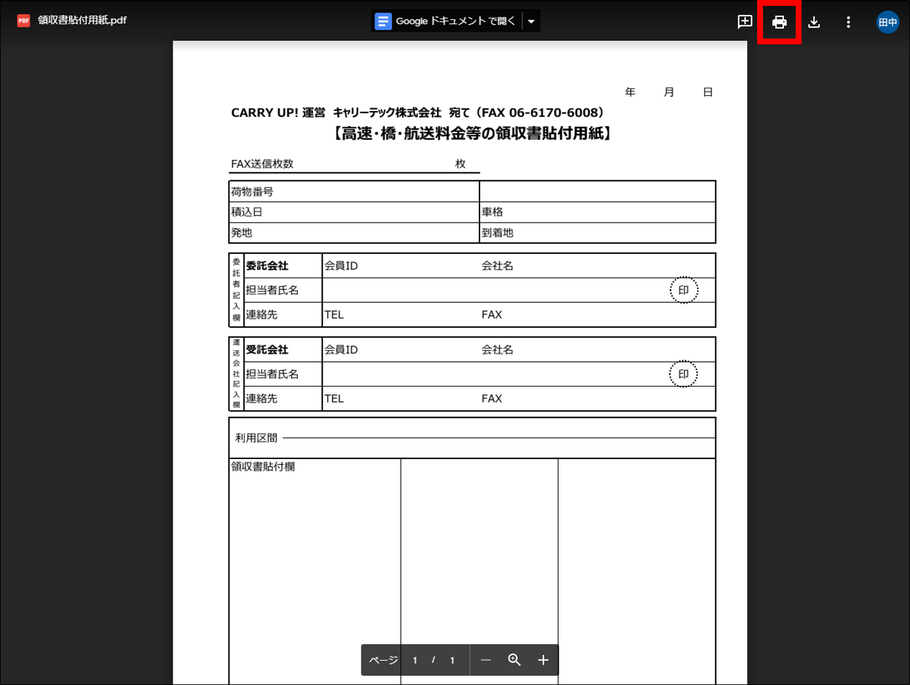Click the 車格 cell
Viewport: 910px width, 685px height.
click(x=597, y=212)
